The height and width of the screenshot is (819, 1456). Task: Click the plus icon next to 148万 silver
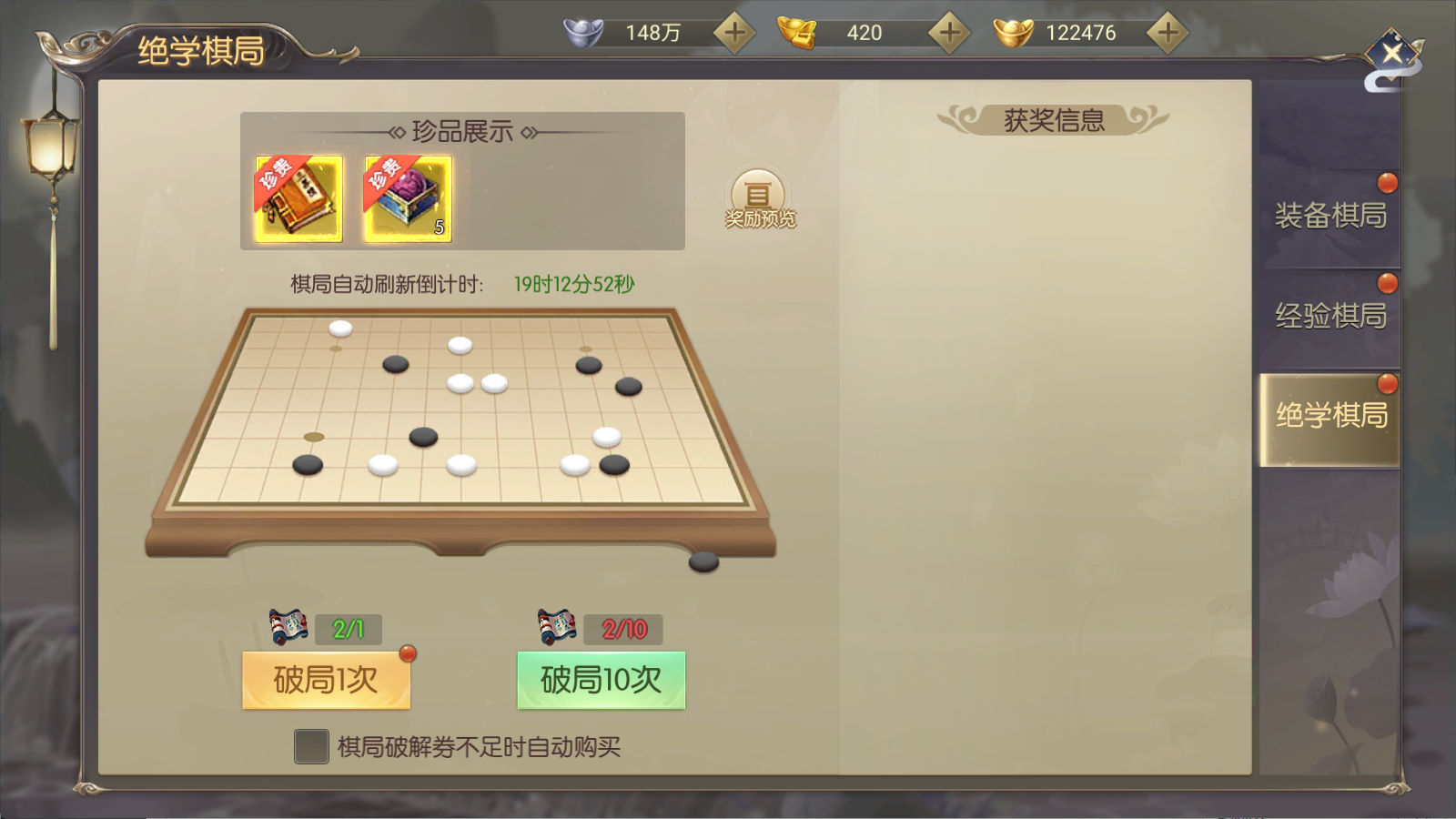pos(734,33)
